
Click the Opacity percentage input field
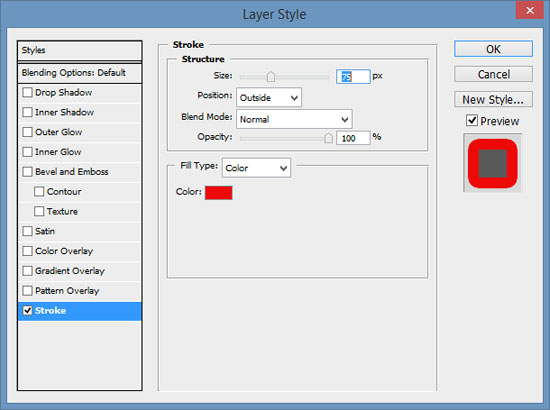click(x=353, y=138)
